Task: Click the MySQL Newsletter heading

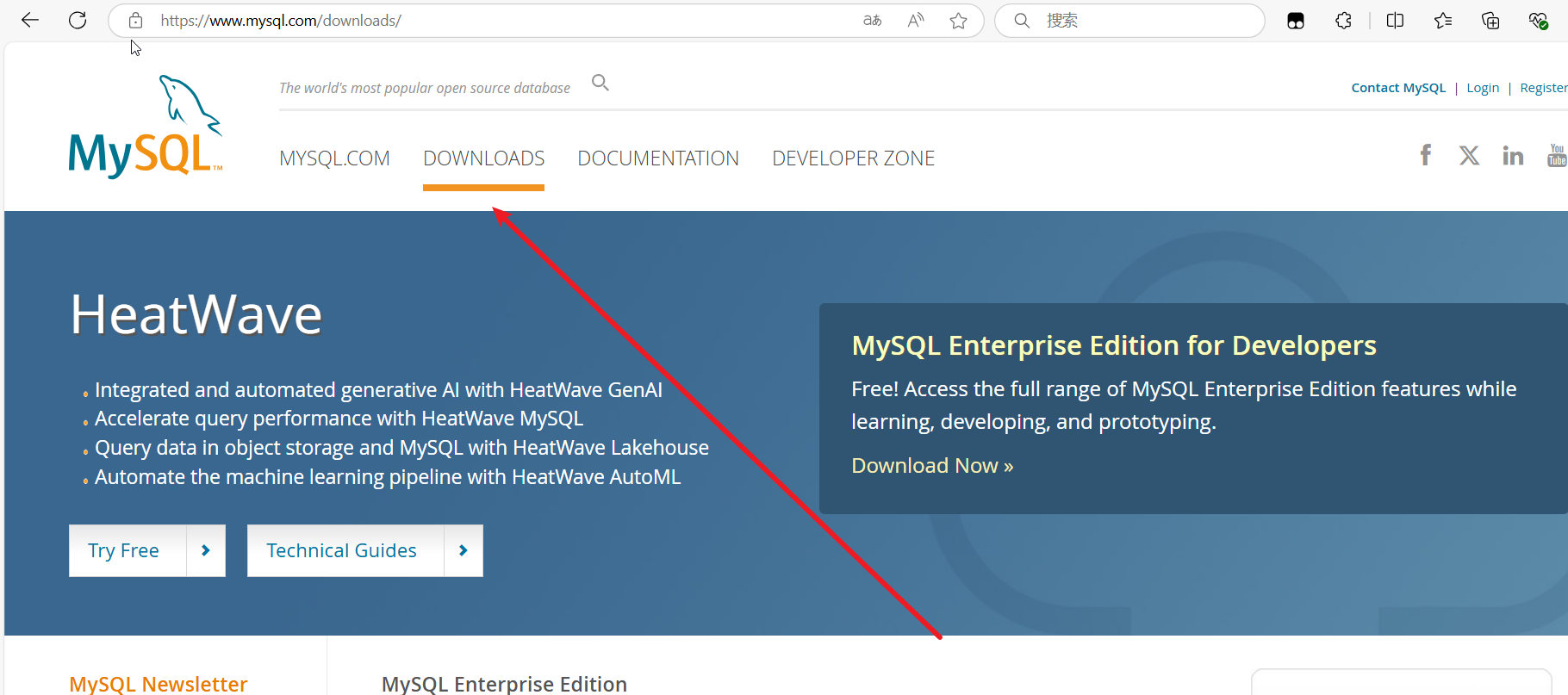Action: (x=159, y=684)
